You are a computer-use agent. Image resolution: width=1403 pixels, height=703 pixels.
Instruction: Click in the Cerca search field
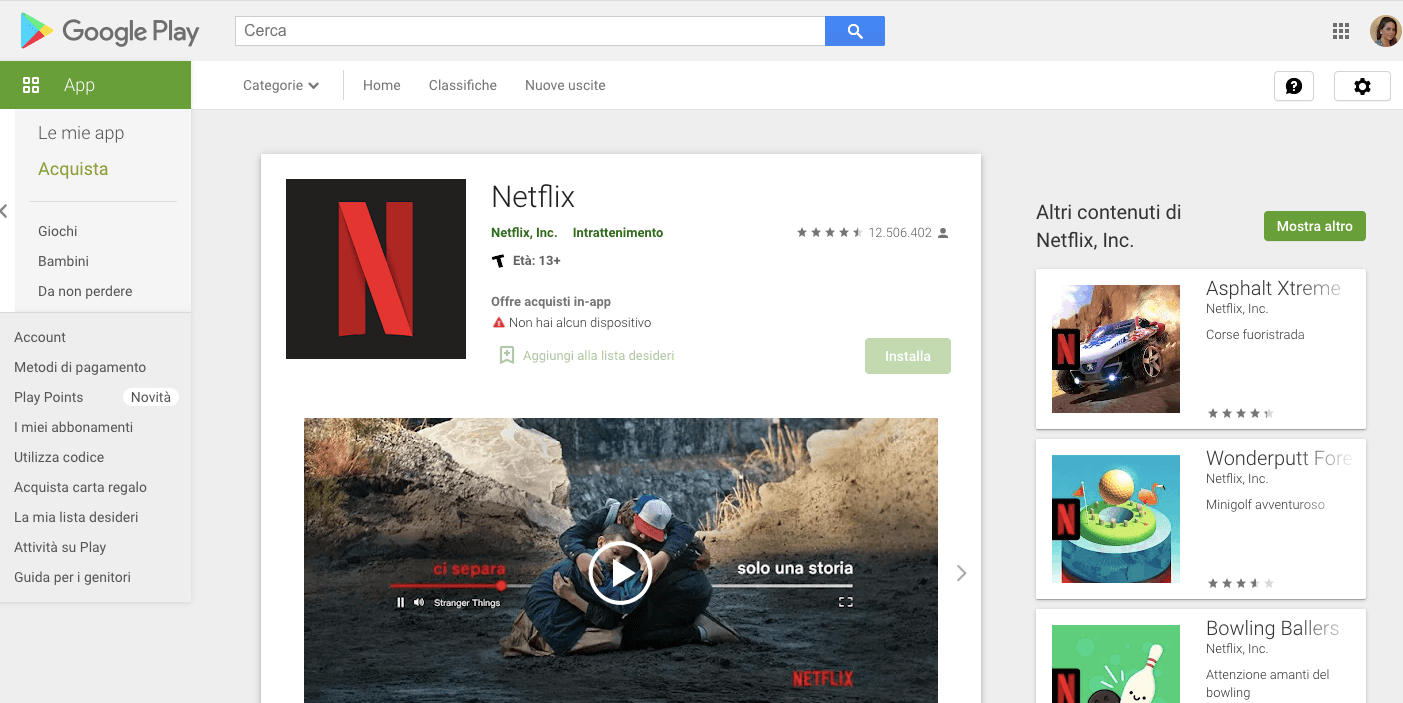click(x=530, y=31)
